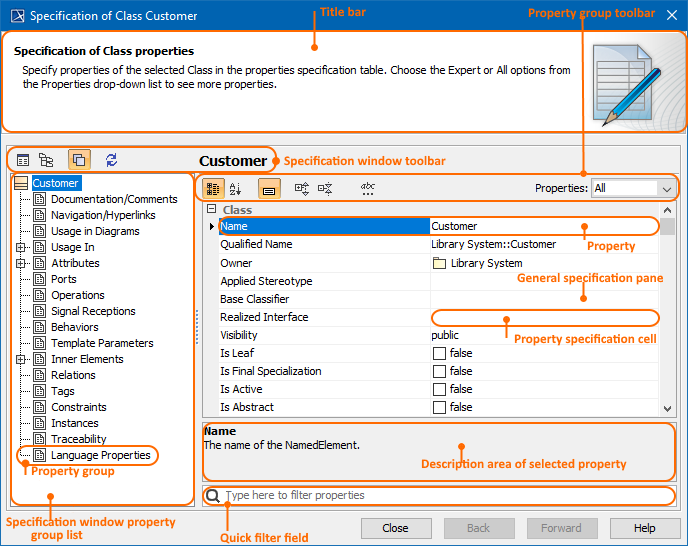Click the refresh arrows icon
Screen dimensions: 688x546
pyautogui.click(x=111, y=160)
